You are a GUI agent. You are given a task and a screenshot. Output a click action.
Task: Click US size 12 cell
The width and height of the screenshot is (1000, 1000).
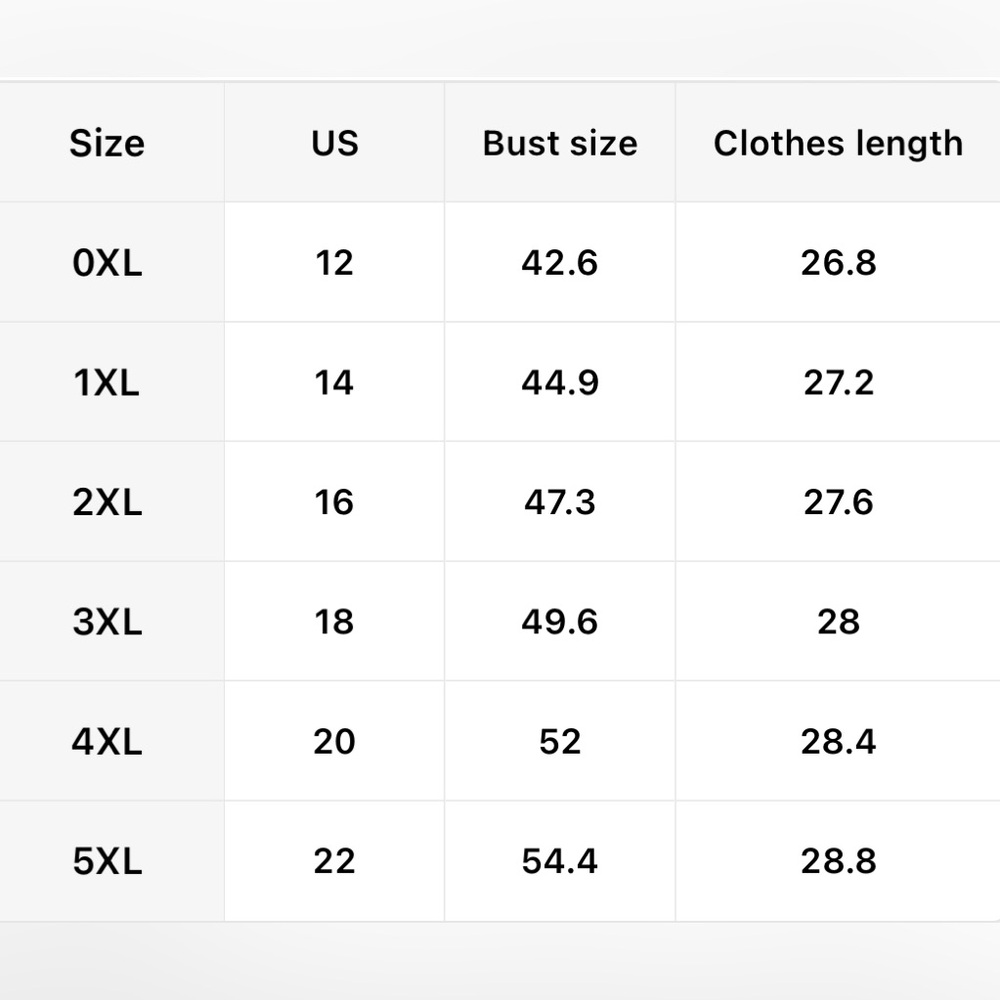point(335,263)
